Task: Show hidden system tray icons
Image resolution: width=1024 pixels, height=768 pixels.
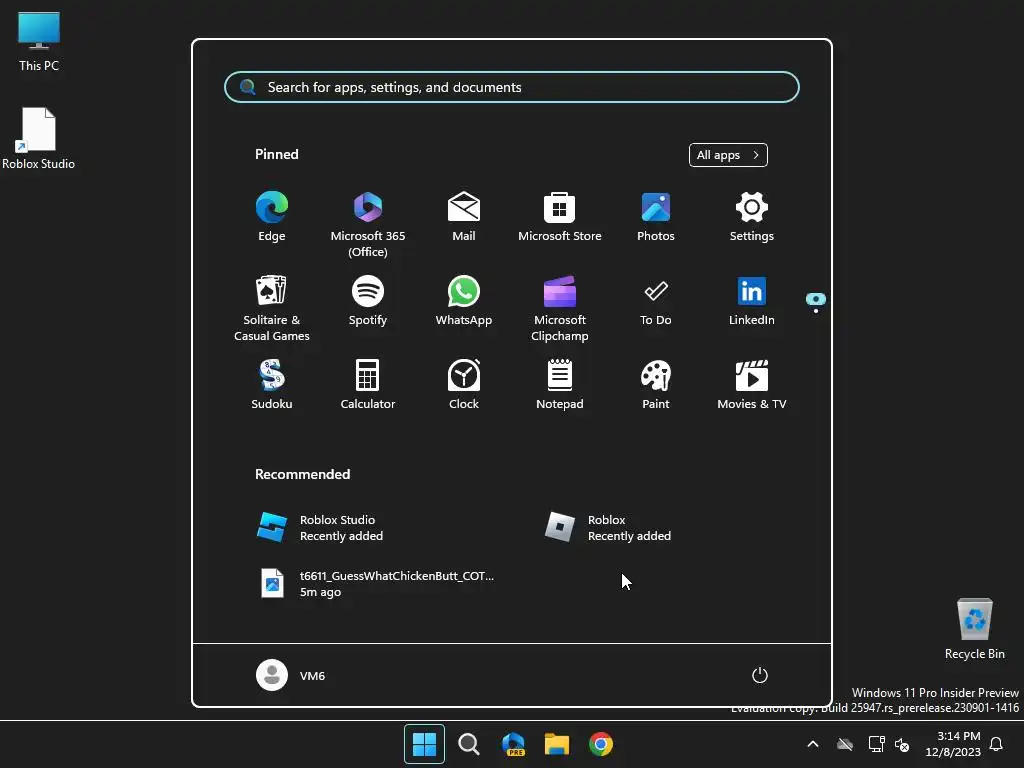Action: (x=813, y=744)
